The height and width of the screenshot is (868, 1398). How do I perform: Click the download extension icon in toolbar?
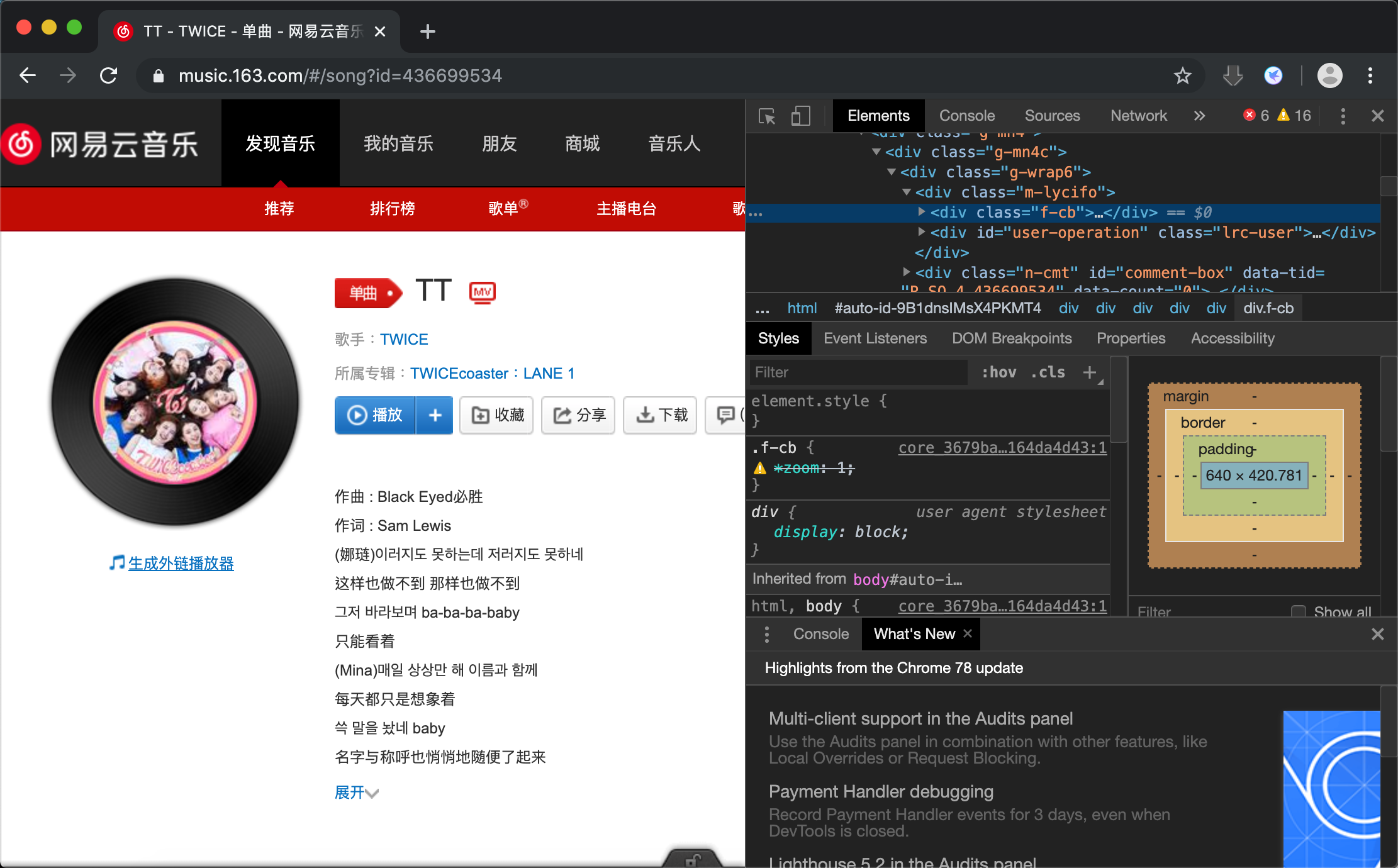tap(1233, 75)
